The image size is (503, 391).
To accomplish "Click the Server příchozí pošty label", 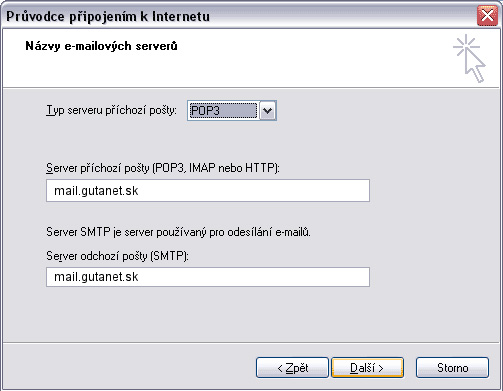I will tap(163, 168).
